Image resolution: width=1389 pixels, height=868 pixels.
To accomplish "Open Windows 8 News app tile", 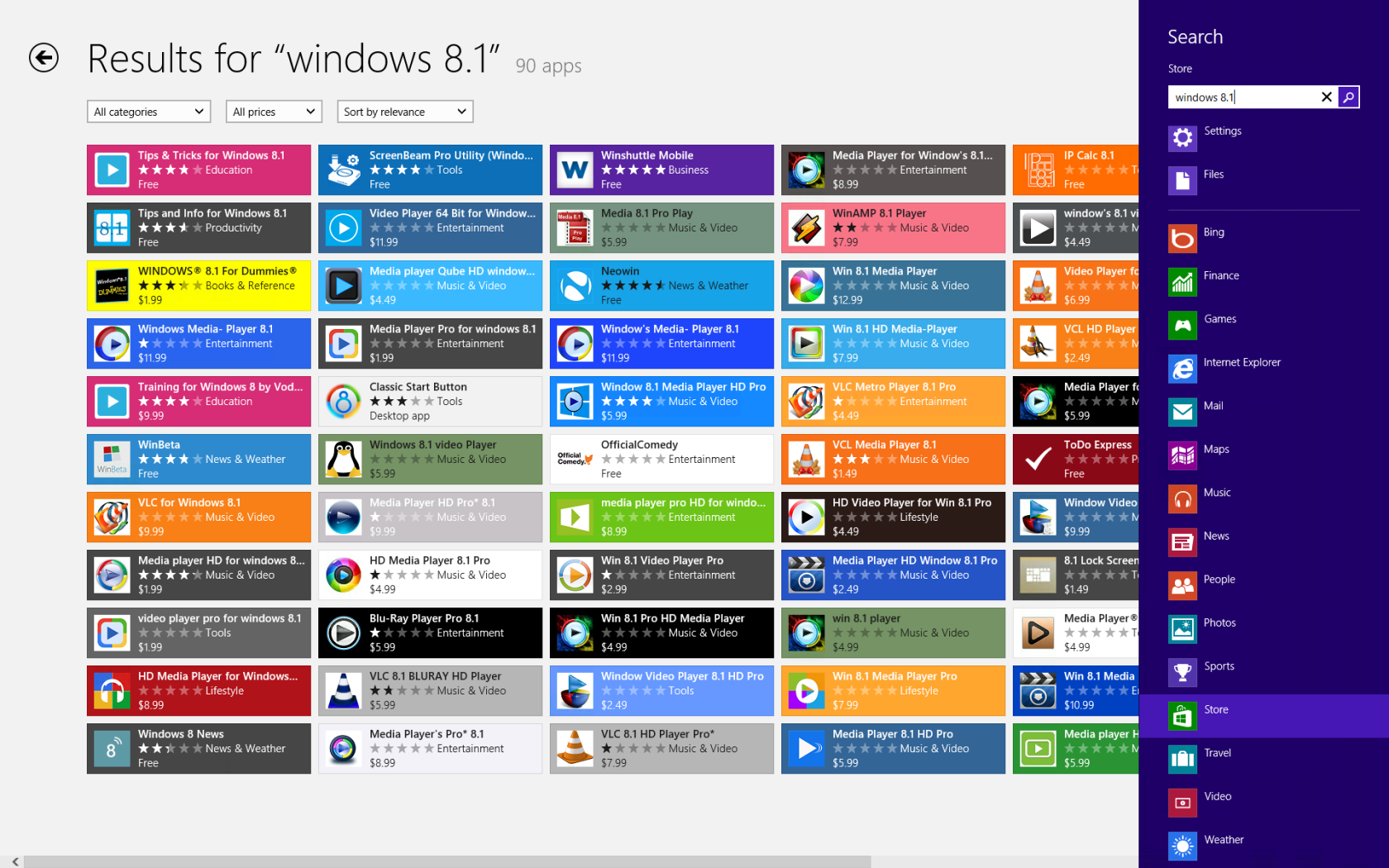I will pyautogui.click(x=198, y=748).
